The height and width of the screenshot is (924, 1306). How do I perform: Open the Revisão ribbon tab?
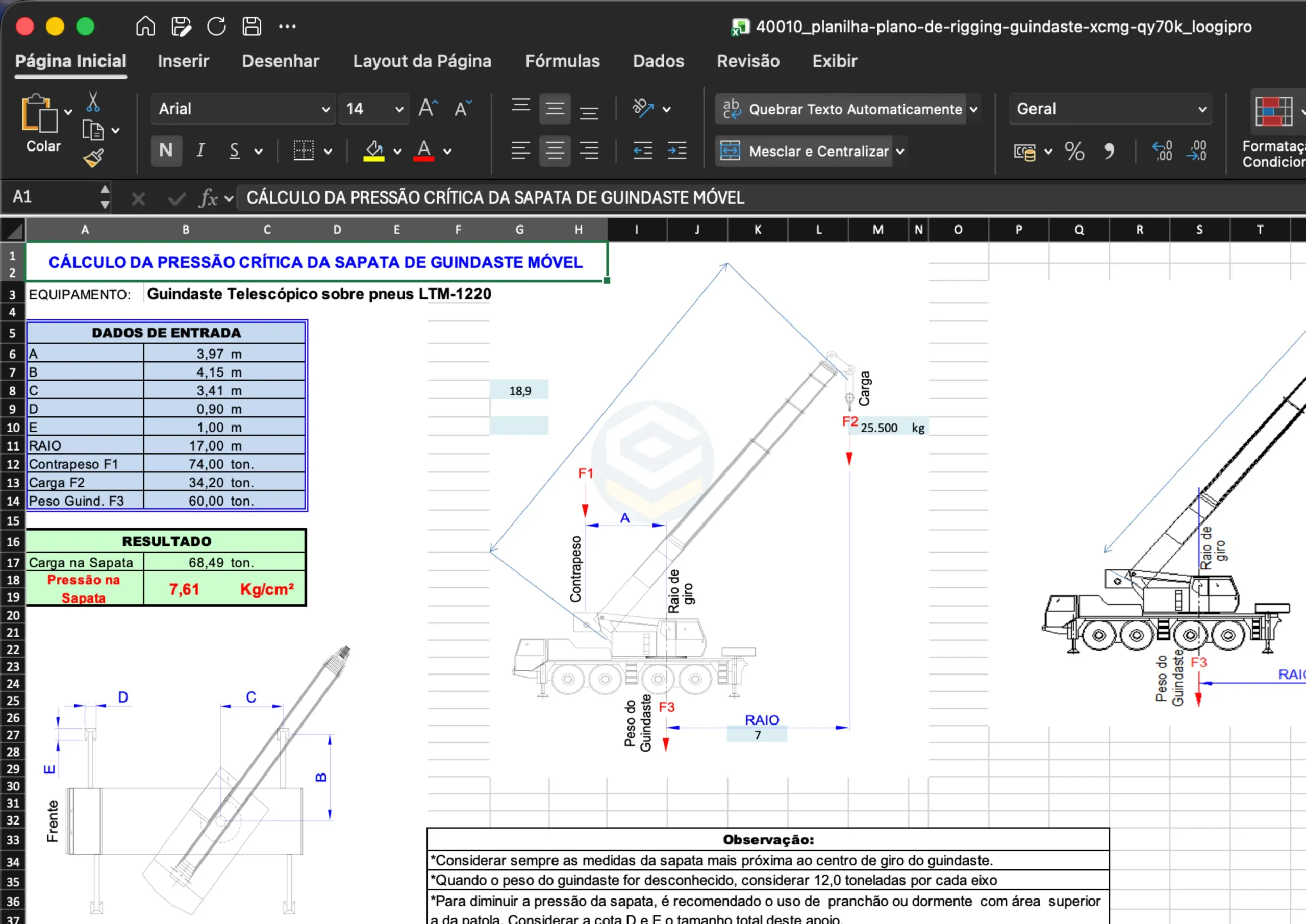[748, 61]
